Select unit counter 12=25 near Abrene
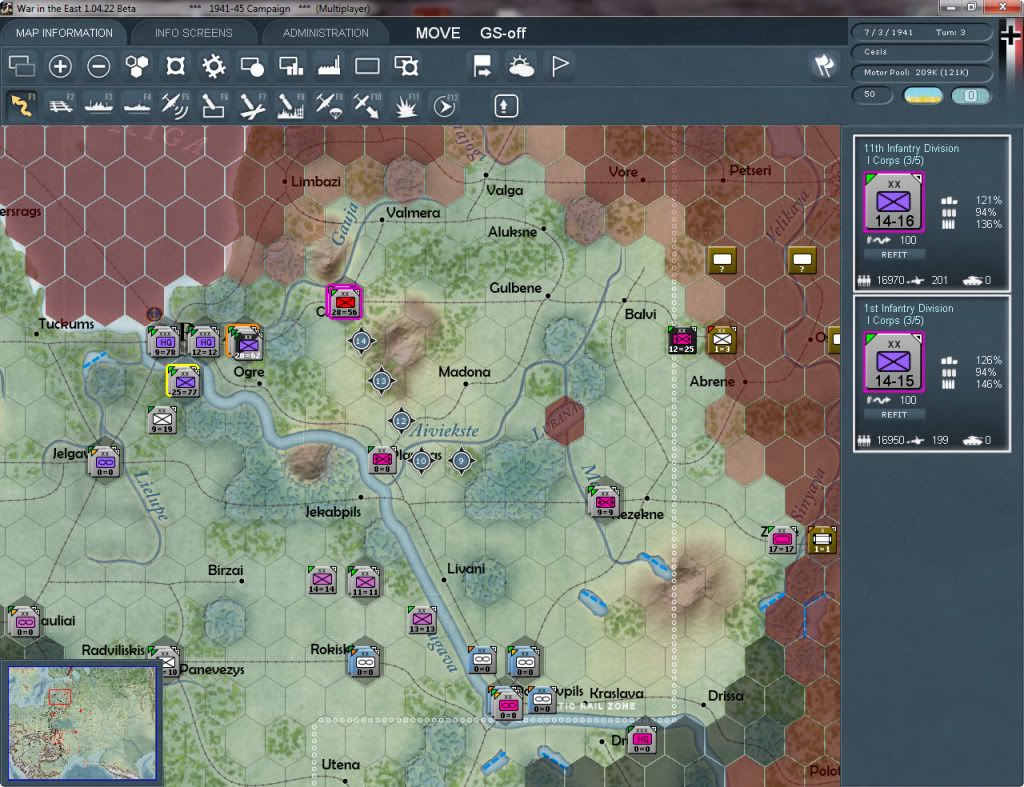1024x787 pixels. tap(682, 340)
